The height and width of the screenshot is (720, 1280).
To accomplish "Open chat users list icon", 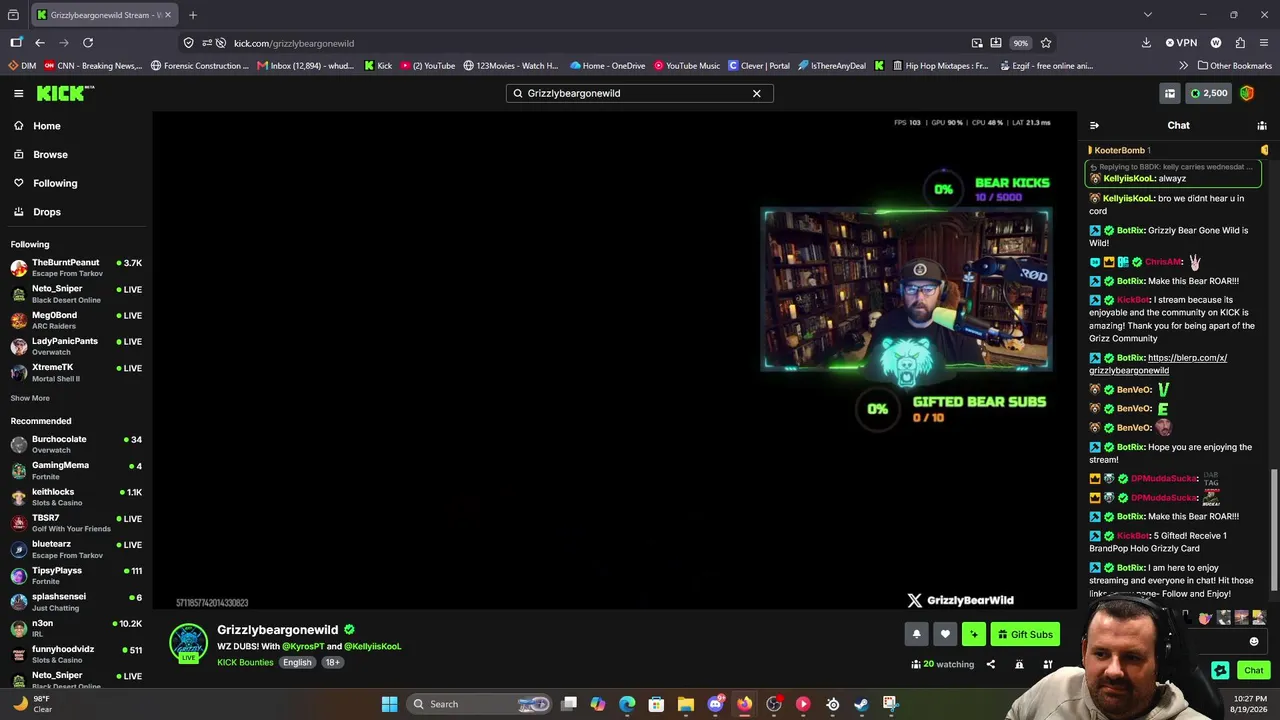I will coord(1262,125).
